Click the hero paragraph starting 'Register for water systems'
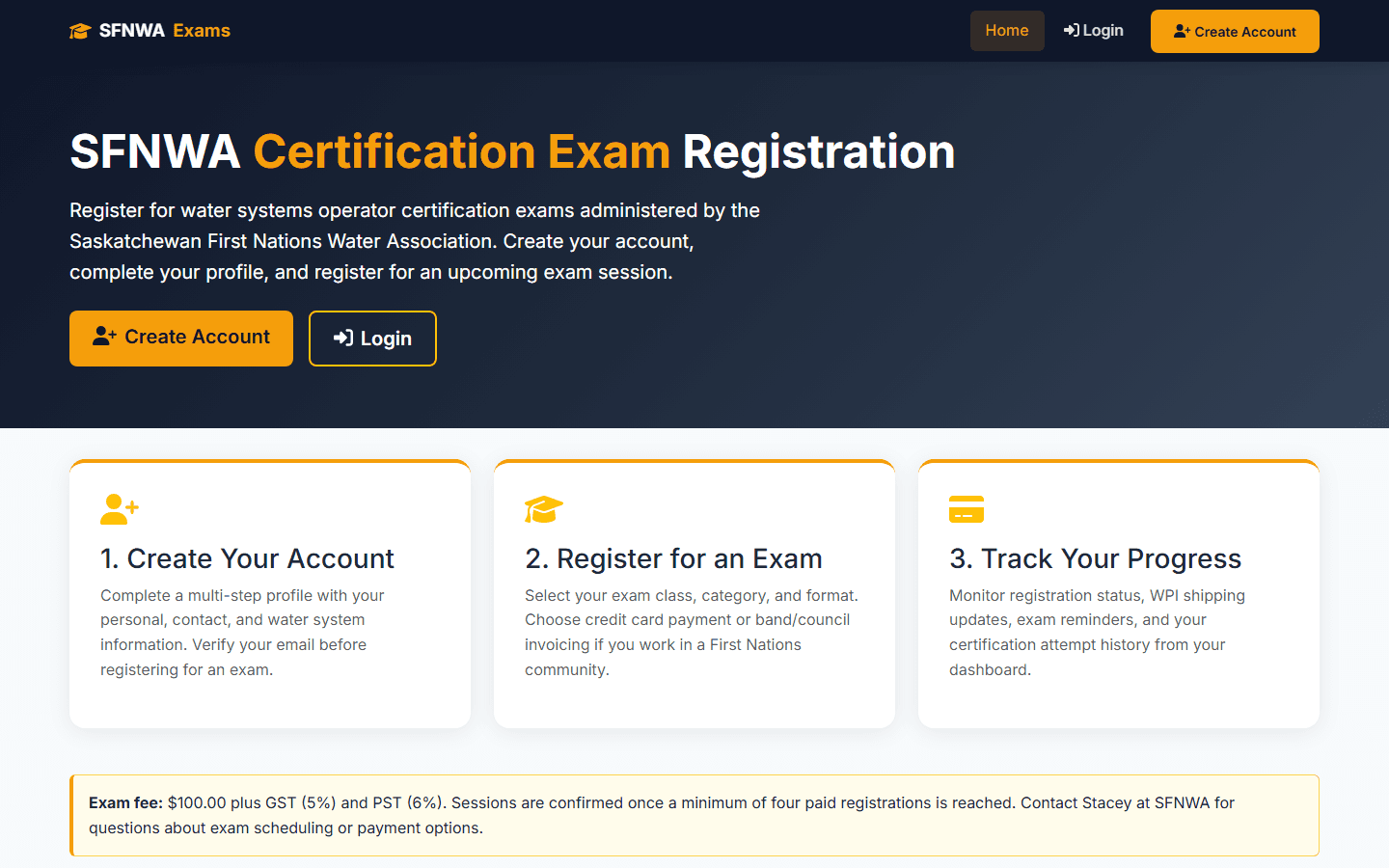The image size is (1389, 868). (x=415, y=241)
